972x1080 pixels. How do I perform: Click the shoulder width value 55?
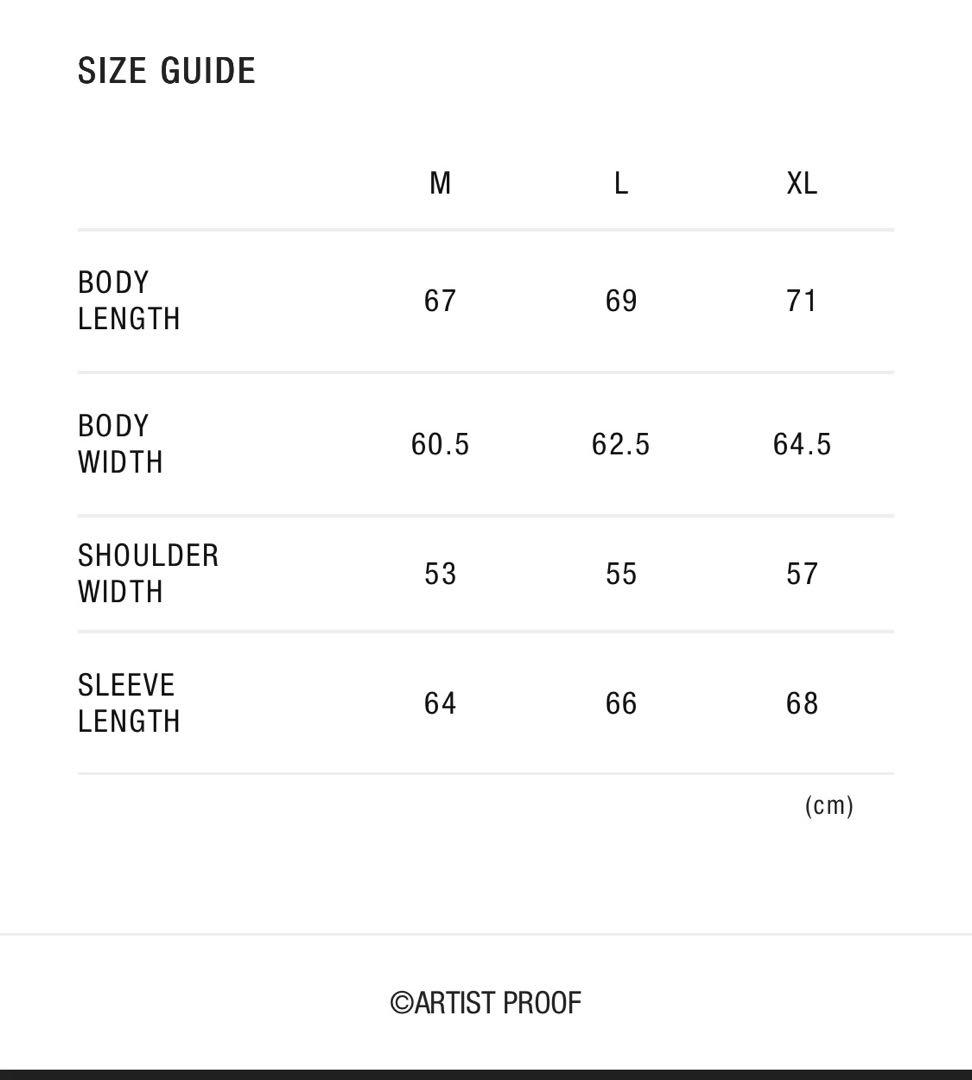621,574
